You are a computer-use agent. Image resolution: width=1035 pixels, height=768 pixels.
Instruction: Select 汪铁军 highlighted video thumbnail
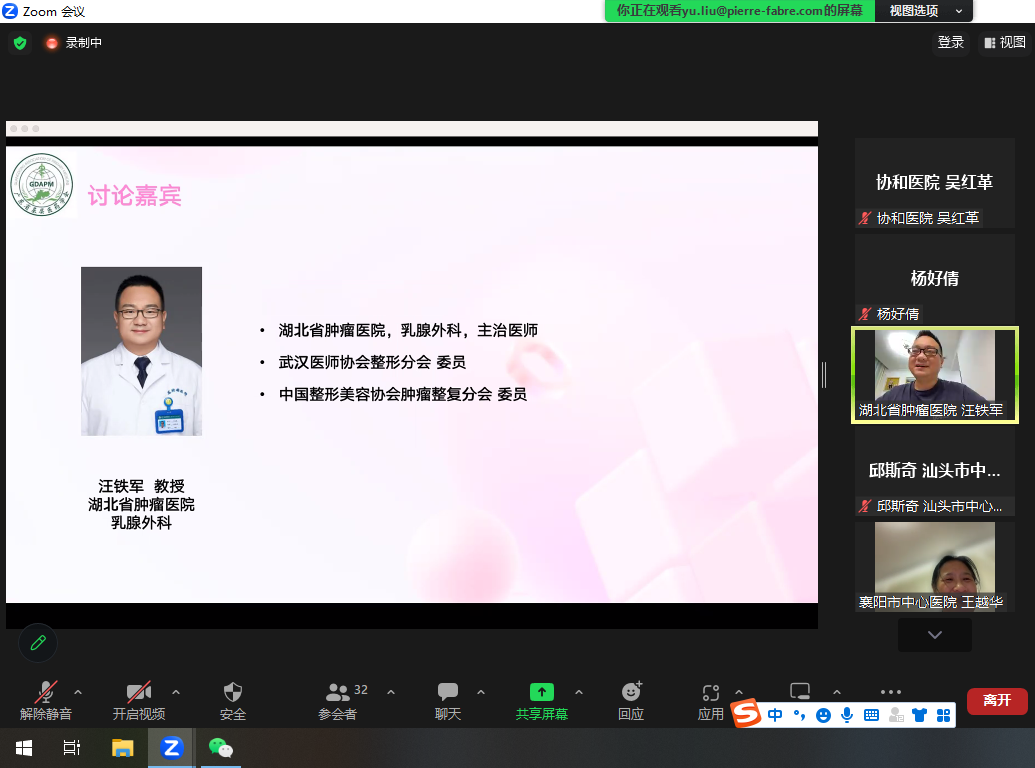pos(934,375)
